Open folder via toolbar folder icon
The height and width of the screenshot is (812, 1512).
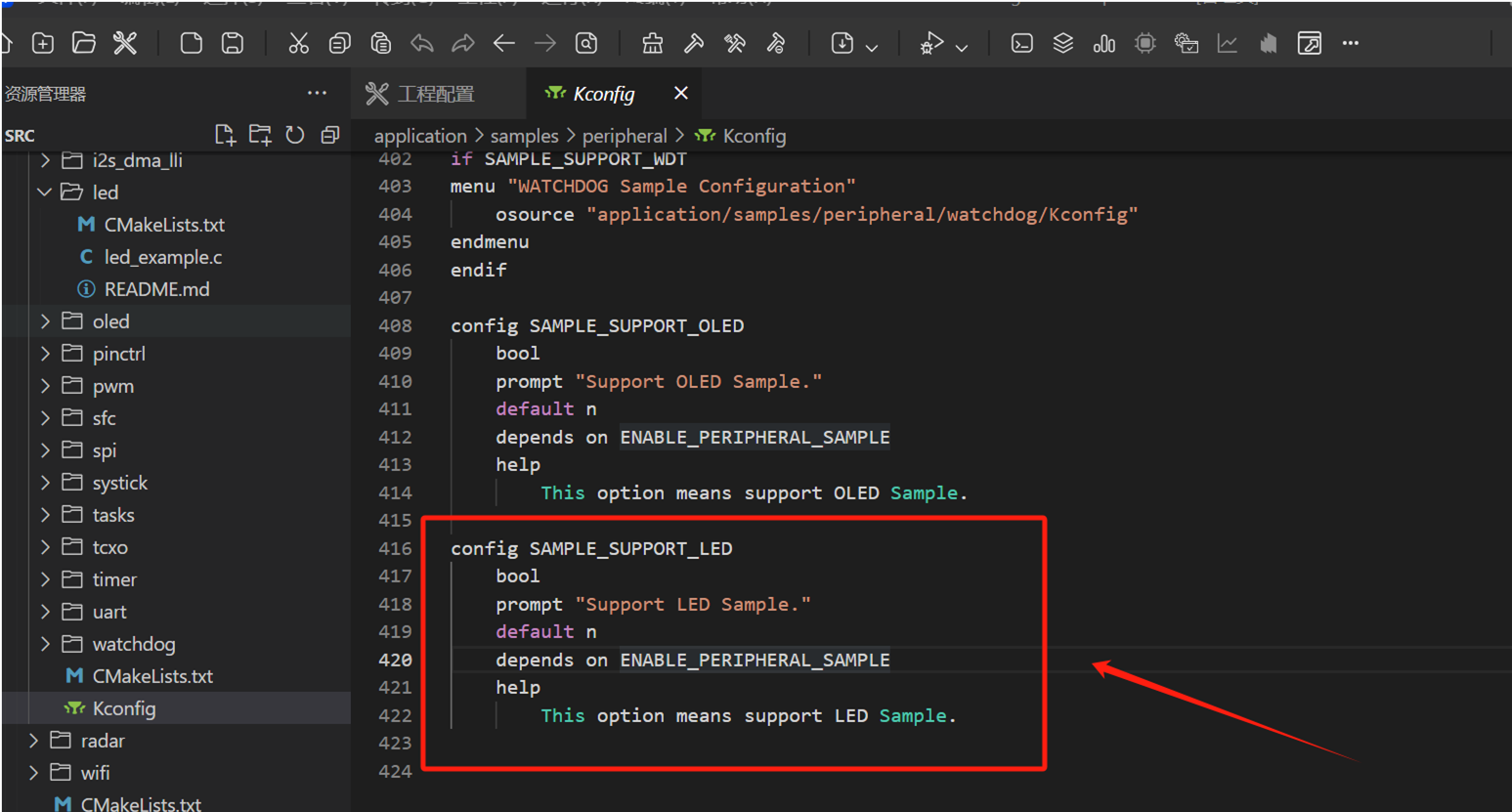coord(84,43)
